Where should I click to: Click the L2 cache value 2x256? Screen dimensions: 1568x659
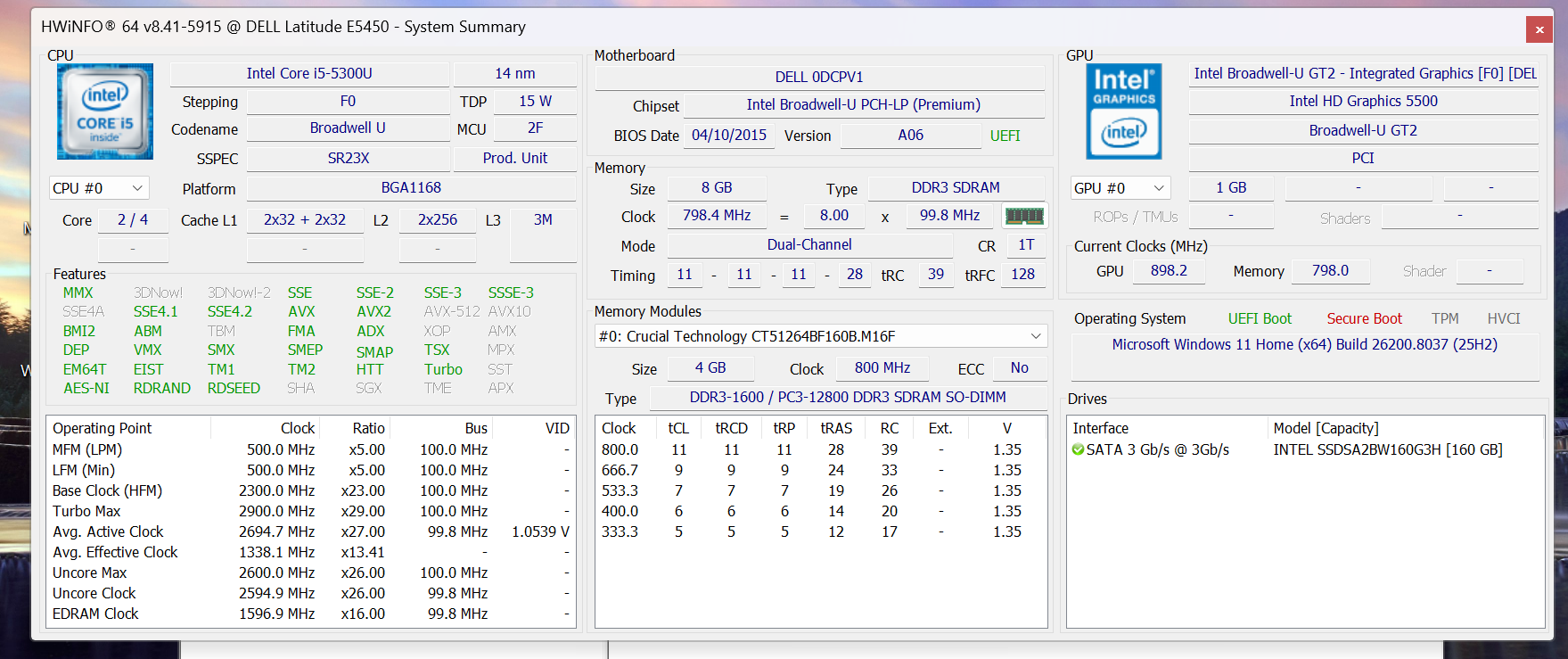[438, 219]
